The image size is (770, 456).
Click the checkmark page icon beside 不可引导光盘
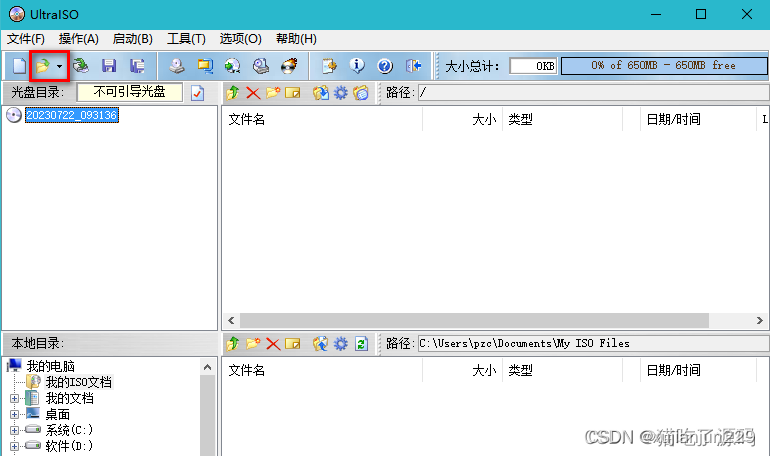pos(197,93)
